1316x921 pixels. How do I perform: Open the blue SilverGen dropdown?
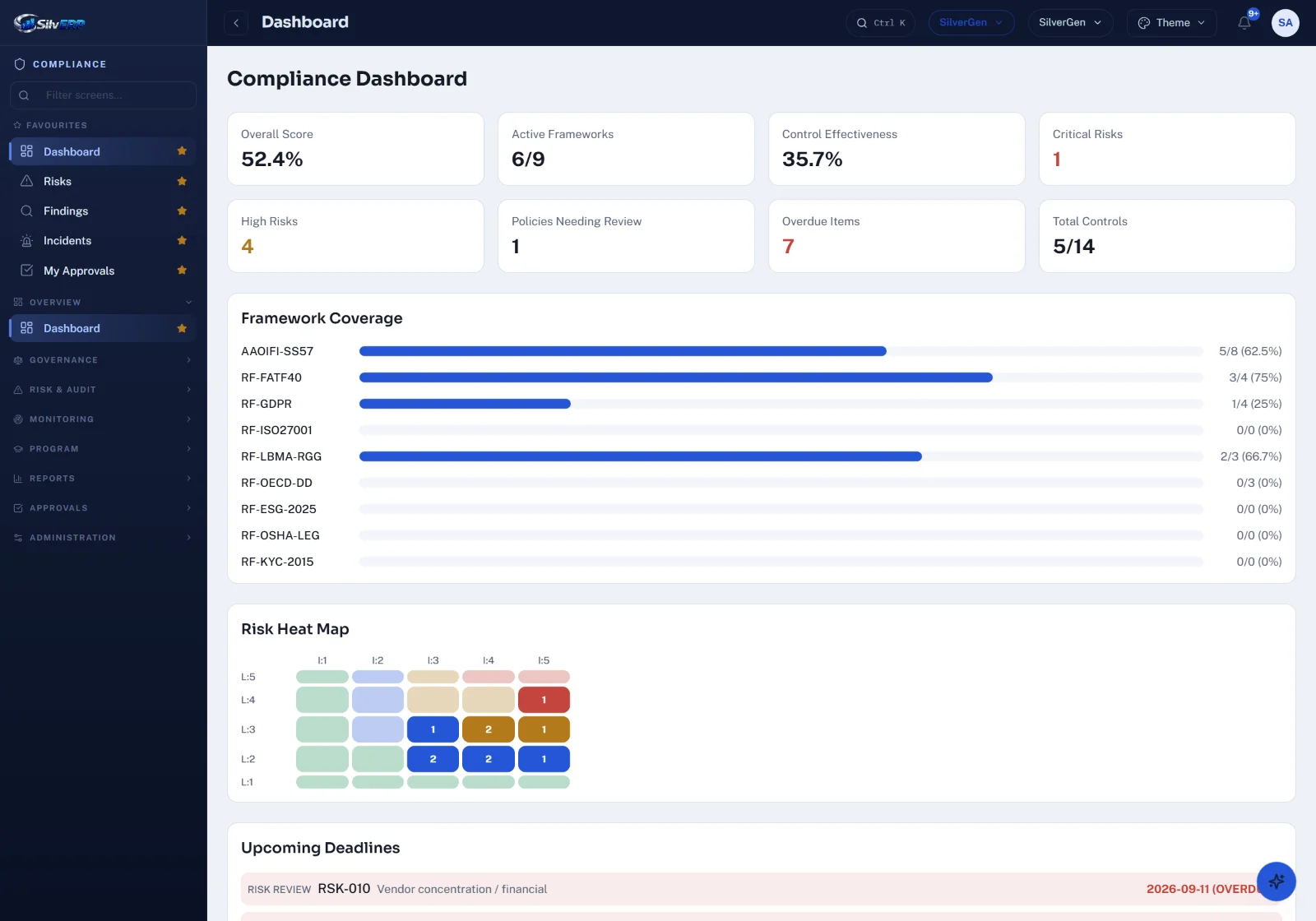[971, 23]
